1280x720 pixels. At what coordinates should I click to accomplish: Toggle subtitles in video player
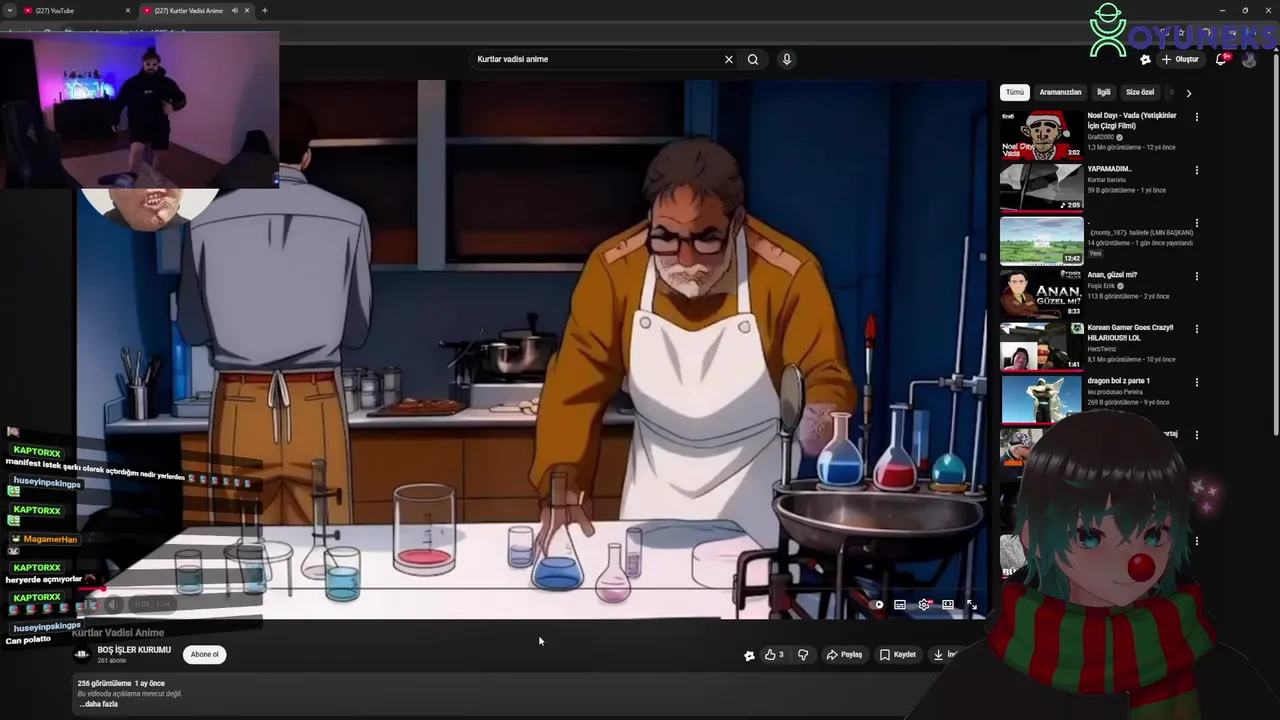pyautogui.click(x=900, y=604)
